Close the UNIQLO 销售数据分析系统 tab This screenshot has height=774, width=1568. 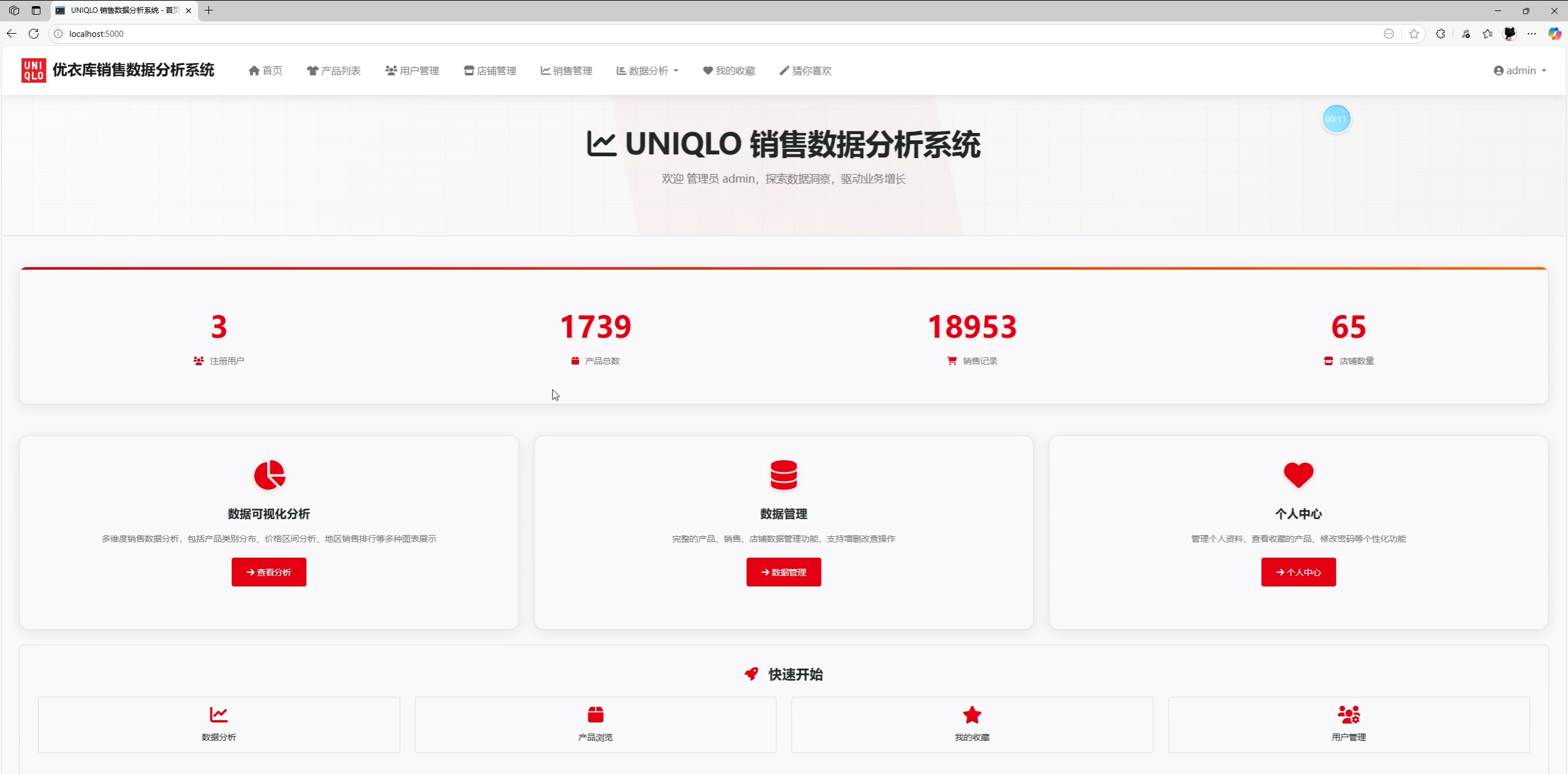pos(188,10)
